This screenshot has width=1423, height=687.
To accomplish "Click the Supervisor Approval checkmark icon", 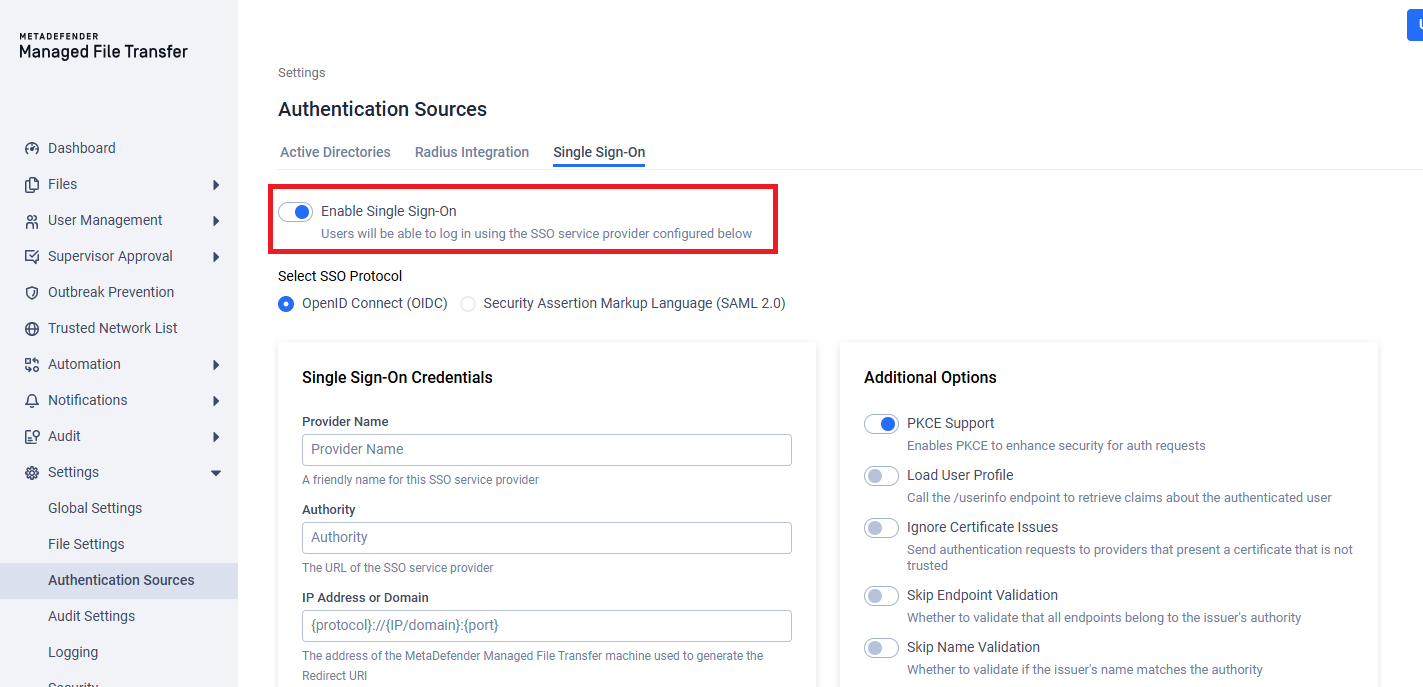I will [31, 256].
